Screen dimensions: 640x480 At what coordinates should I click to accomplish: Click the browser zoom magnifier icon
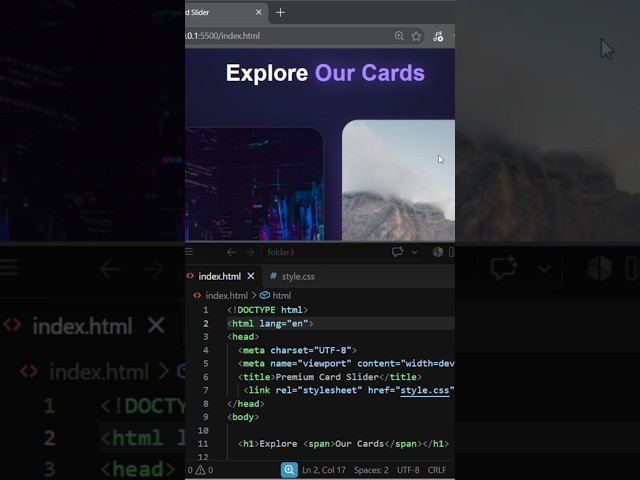(399, 36)
